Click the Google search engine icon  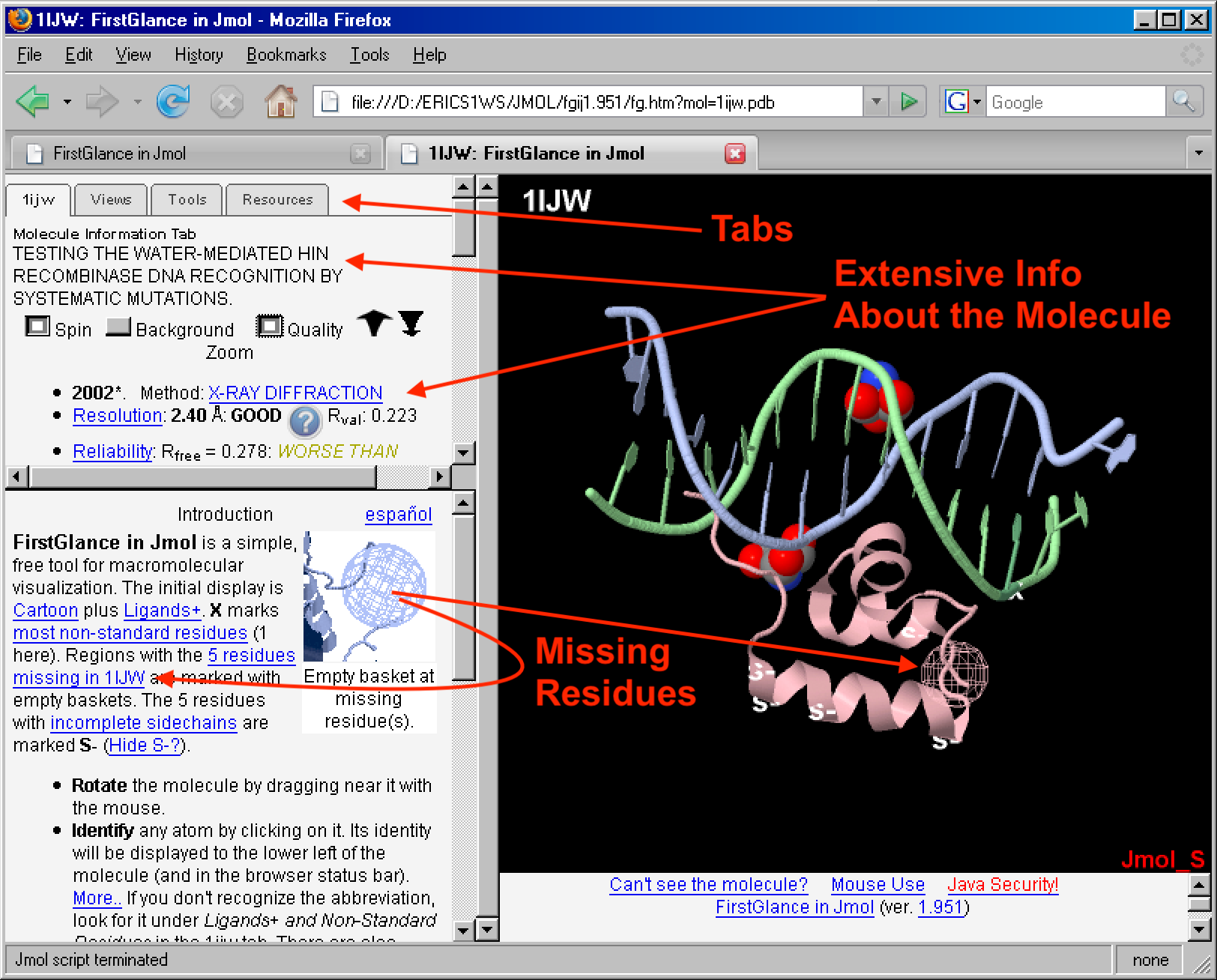(x=957, y=101)
